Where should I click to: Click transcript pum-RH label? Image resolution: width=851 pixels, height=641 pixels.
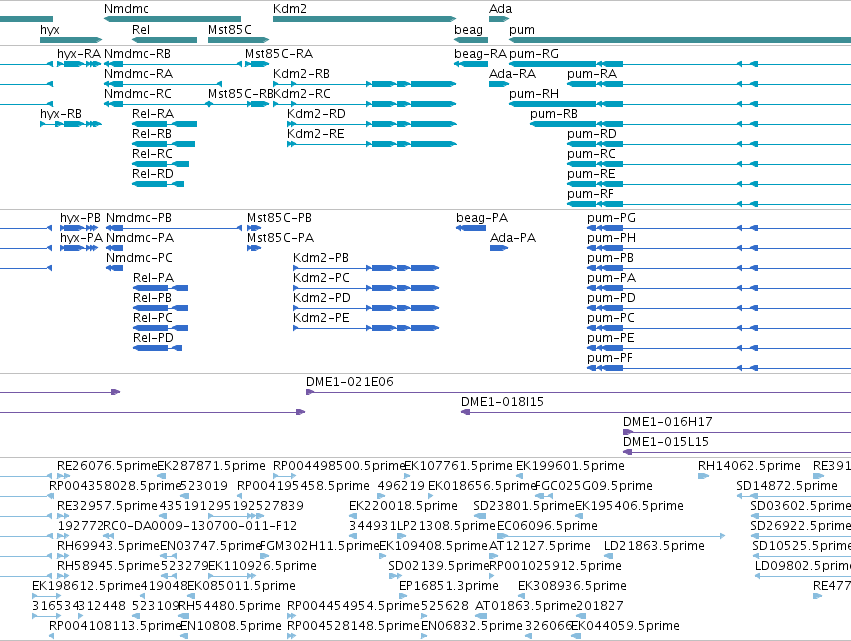pyautogui.click(x=534, y=94)
